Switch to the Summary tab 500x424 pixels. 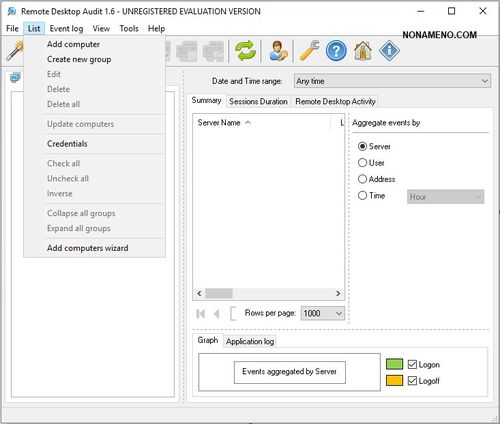pyautogui.click(x=206, y=100)
